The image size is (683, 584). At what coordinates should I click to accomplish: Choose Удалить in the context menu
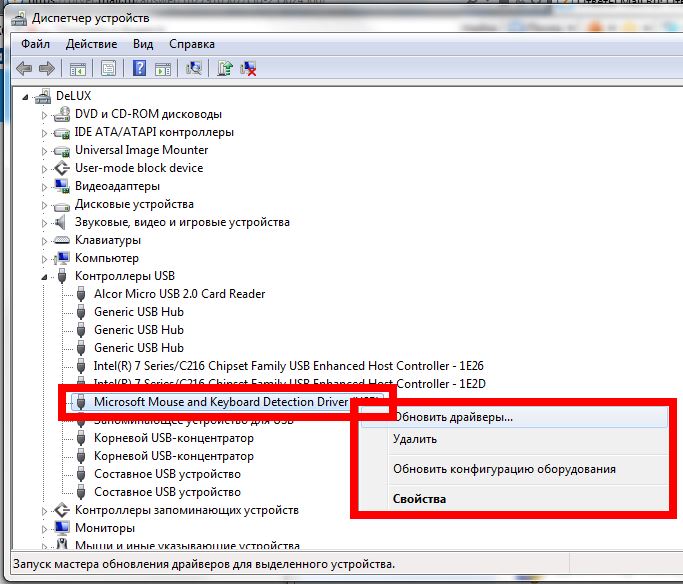pyautogui.click(x=415, y=439)
